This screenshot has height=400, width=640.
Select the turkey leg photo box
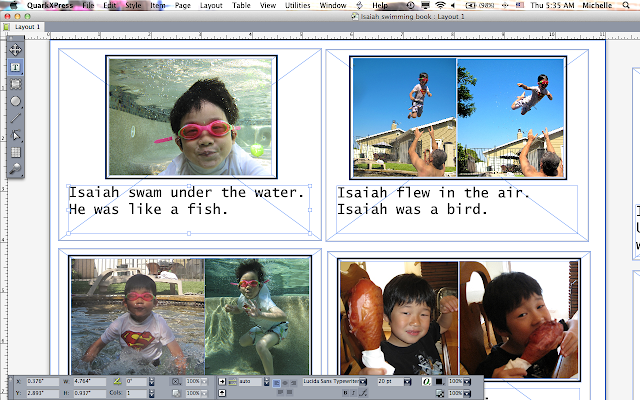click(x=459, y=319)
